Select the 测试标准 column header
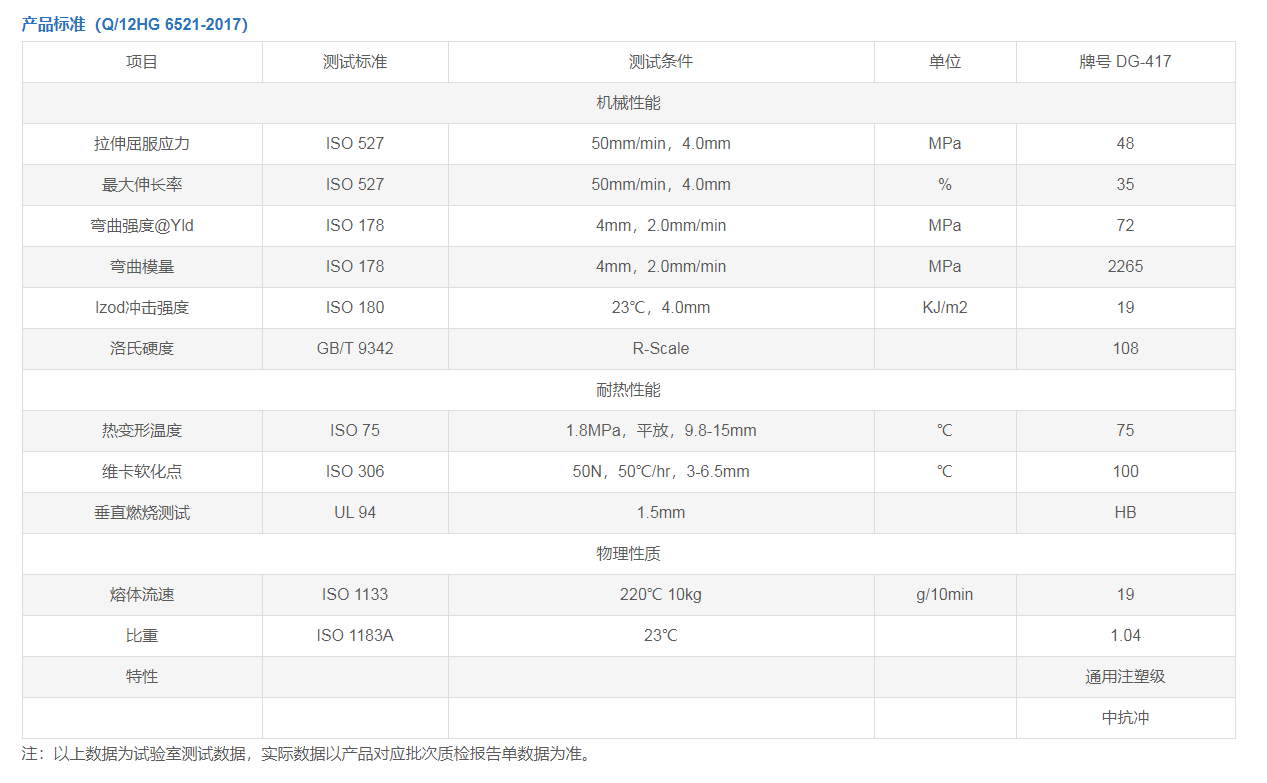This screenshot has height=783, width=1267. click(x=355, y=62)
